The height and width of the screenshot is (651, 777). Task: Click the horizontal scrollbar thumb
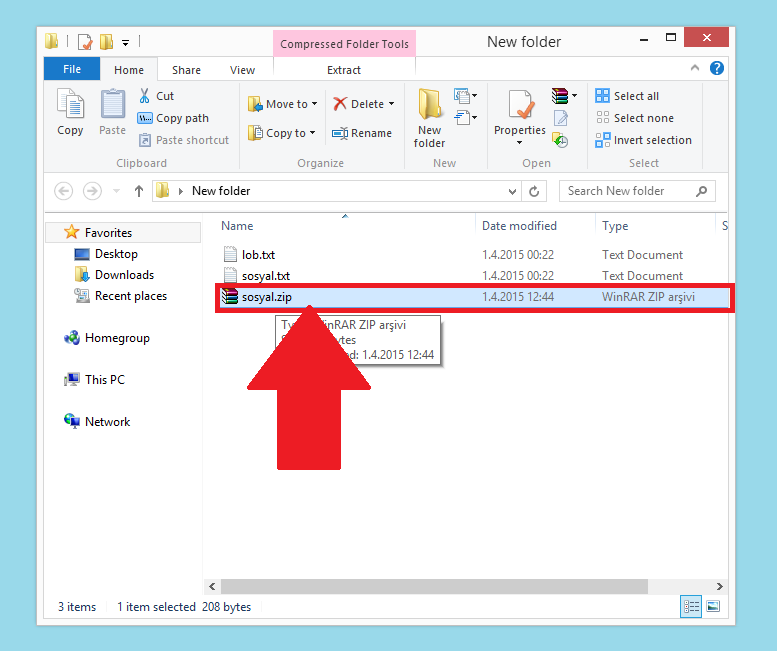click(x=434, y=586)
